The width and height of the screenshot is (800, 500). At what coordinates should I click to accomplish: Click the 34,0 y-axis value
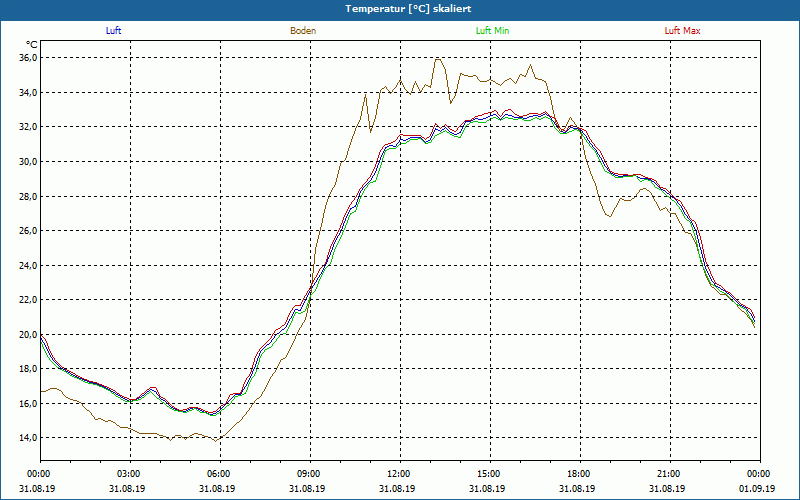coord(28,92)
